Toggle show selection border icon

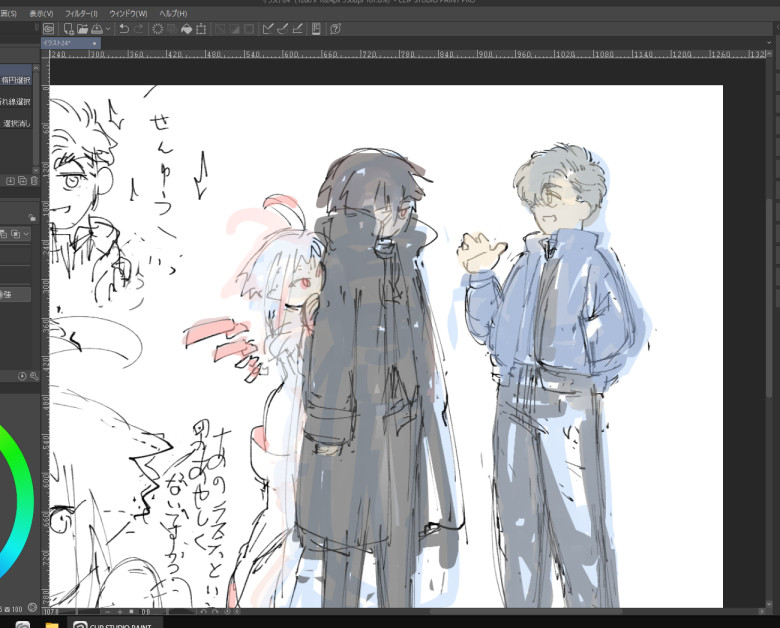coord(249,29)
